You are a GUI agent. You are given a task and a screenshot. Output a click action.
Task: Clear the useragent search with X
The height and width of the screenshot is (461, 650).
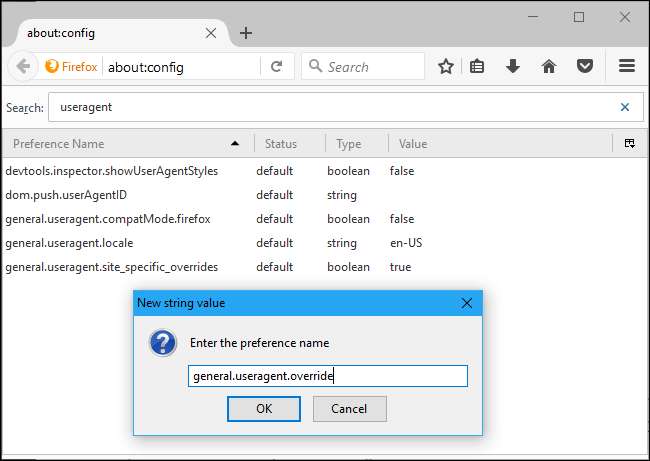coord(625,107)
